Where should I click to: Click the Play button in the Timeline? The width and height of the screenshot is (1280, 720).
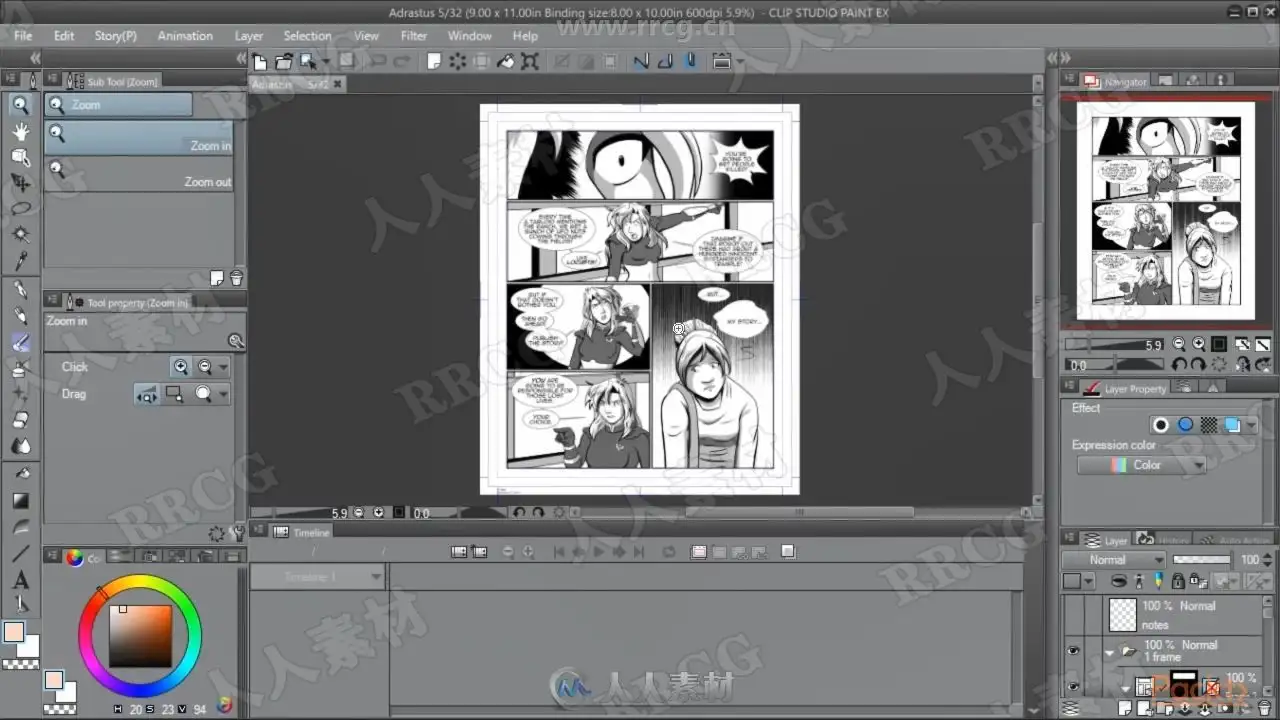pos(600,551)
